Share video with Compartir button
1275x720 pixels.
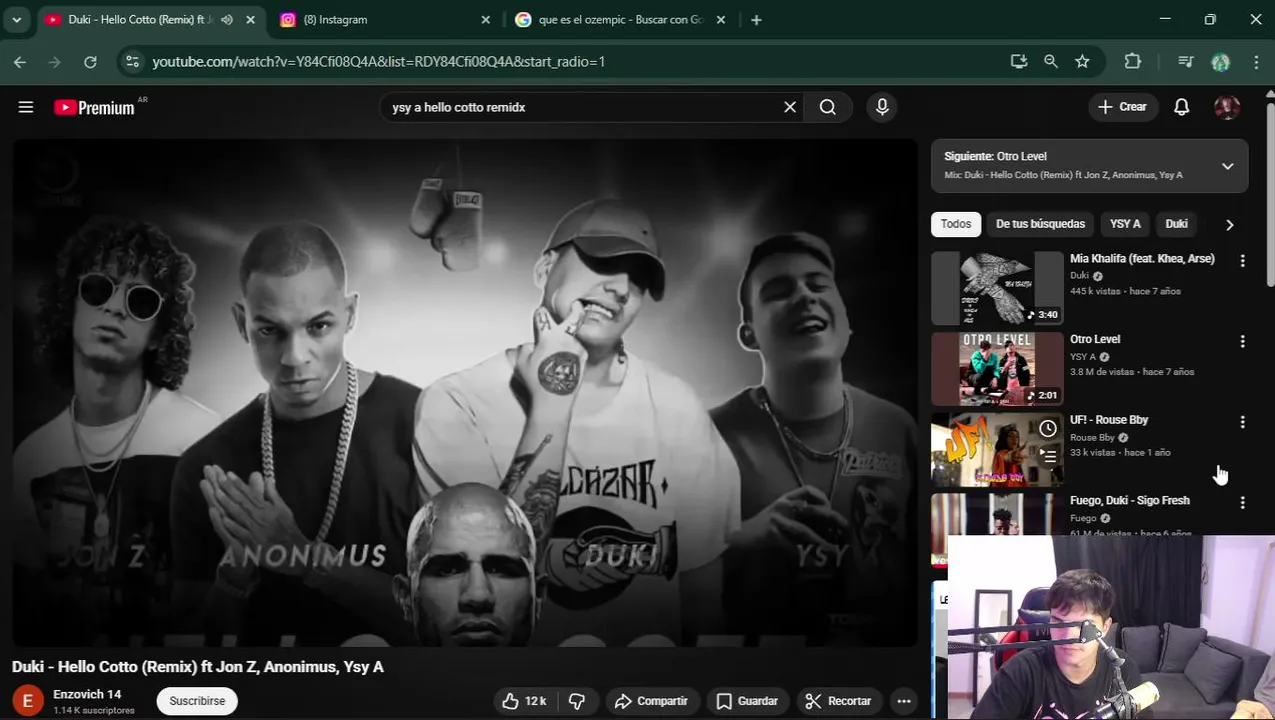coord(651,701)
